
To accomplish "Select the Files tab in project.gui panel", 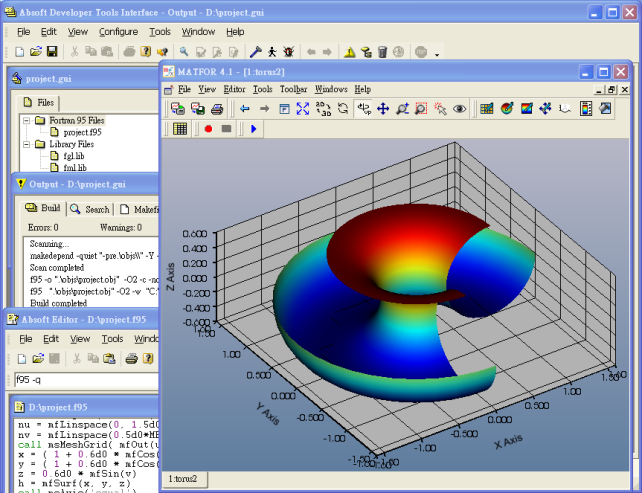I will [x=39, y=102].
